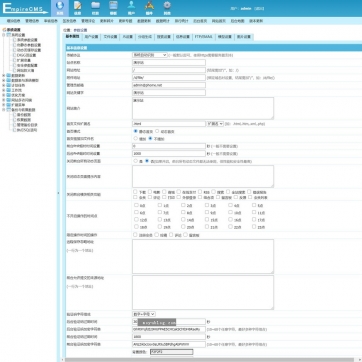Tick the 9点 hour checkbox

point(207,212)
